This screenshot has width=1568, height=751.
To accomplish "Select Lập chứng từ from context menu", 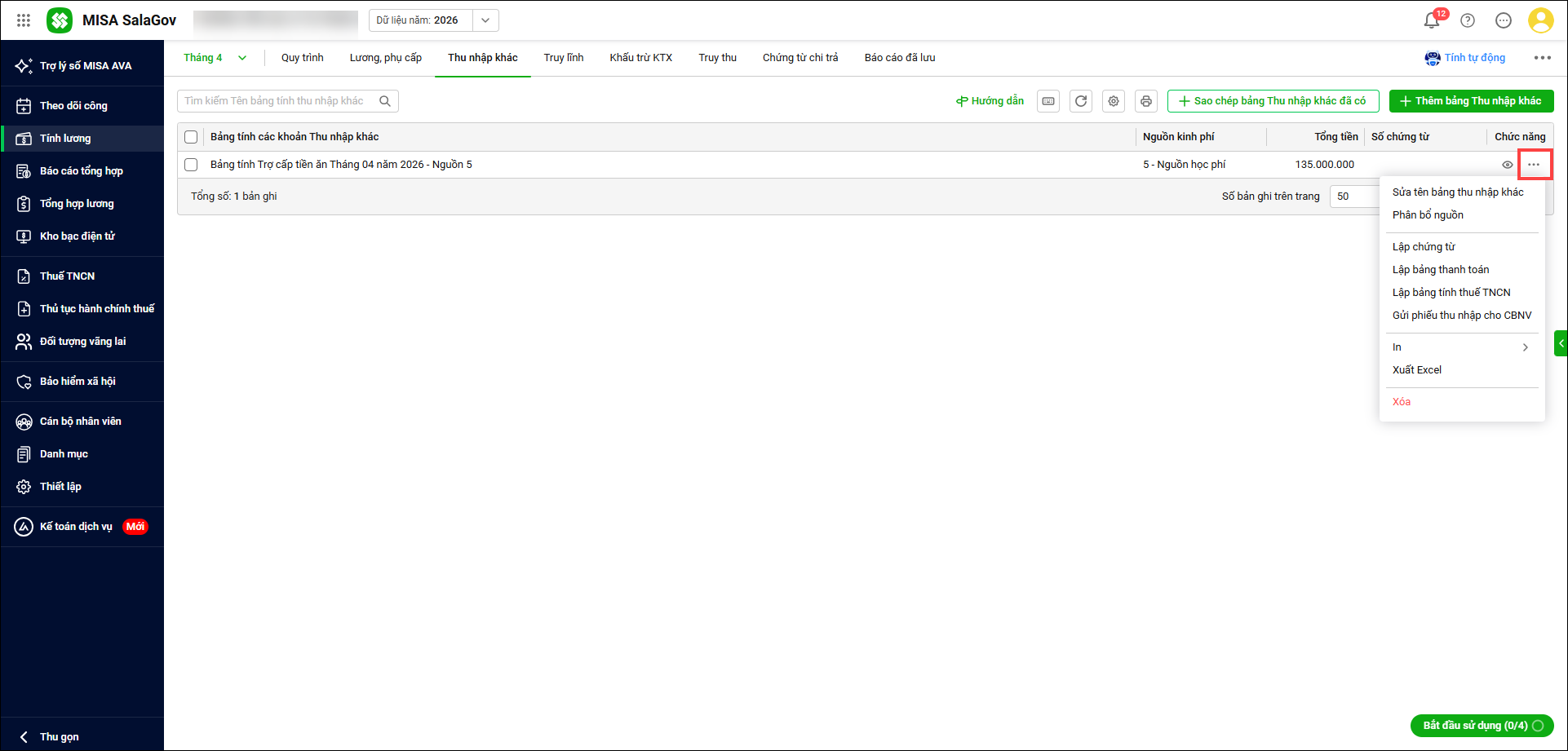I will pyautogui.click(x=1424, y=247).
